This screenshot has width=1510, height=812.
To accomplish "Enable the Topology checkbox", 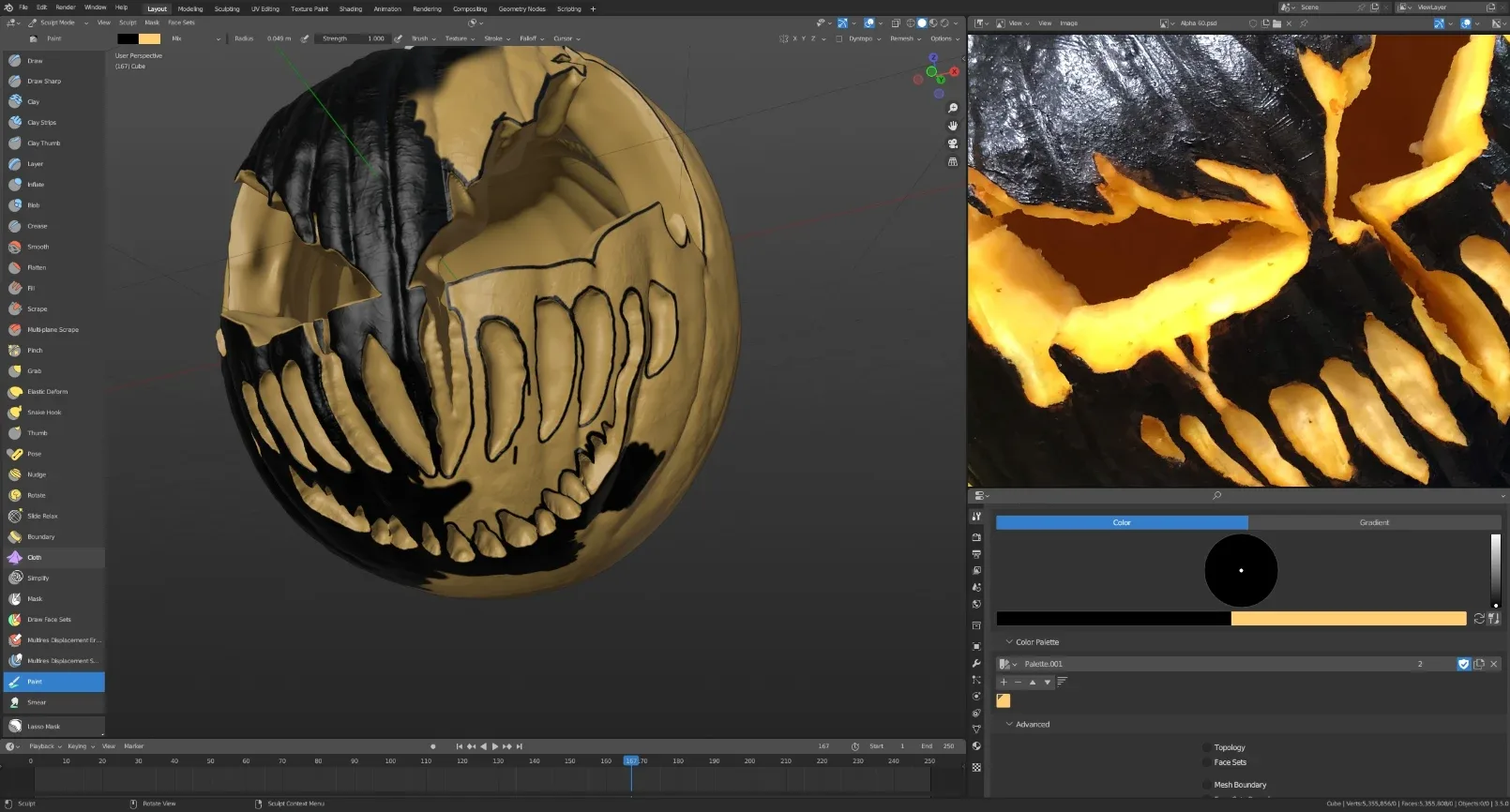I will (1206, 747).
